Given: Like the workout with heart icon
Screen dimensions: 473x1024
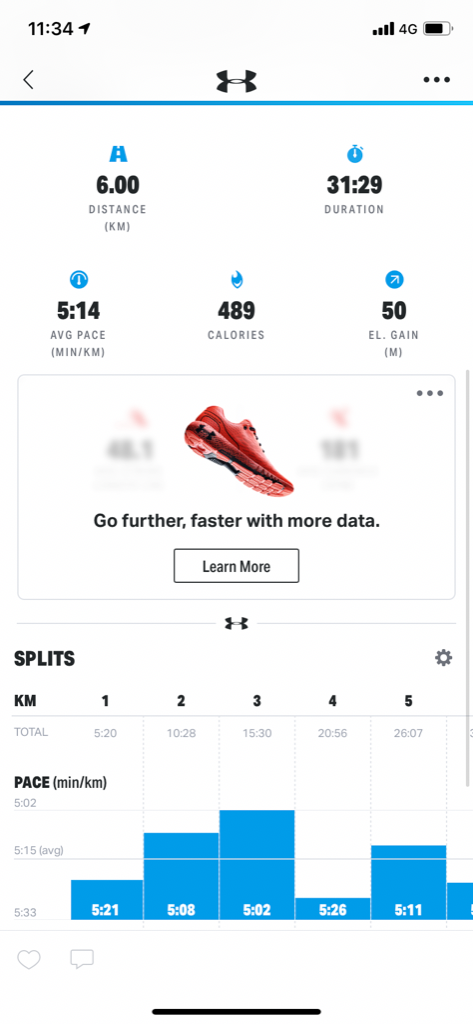Looking at the screenshot, I should [29, 959].
